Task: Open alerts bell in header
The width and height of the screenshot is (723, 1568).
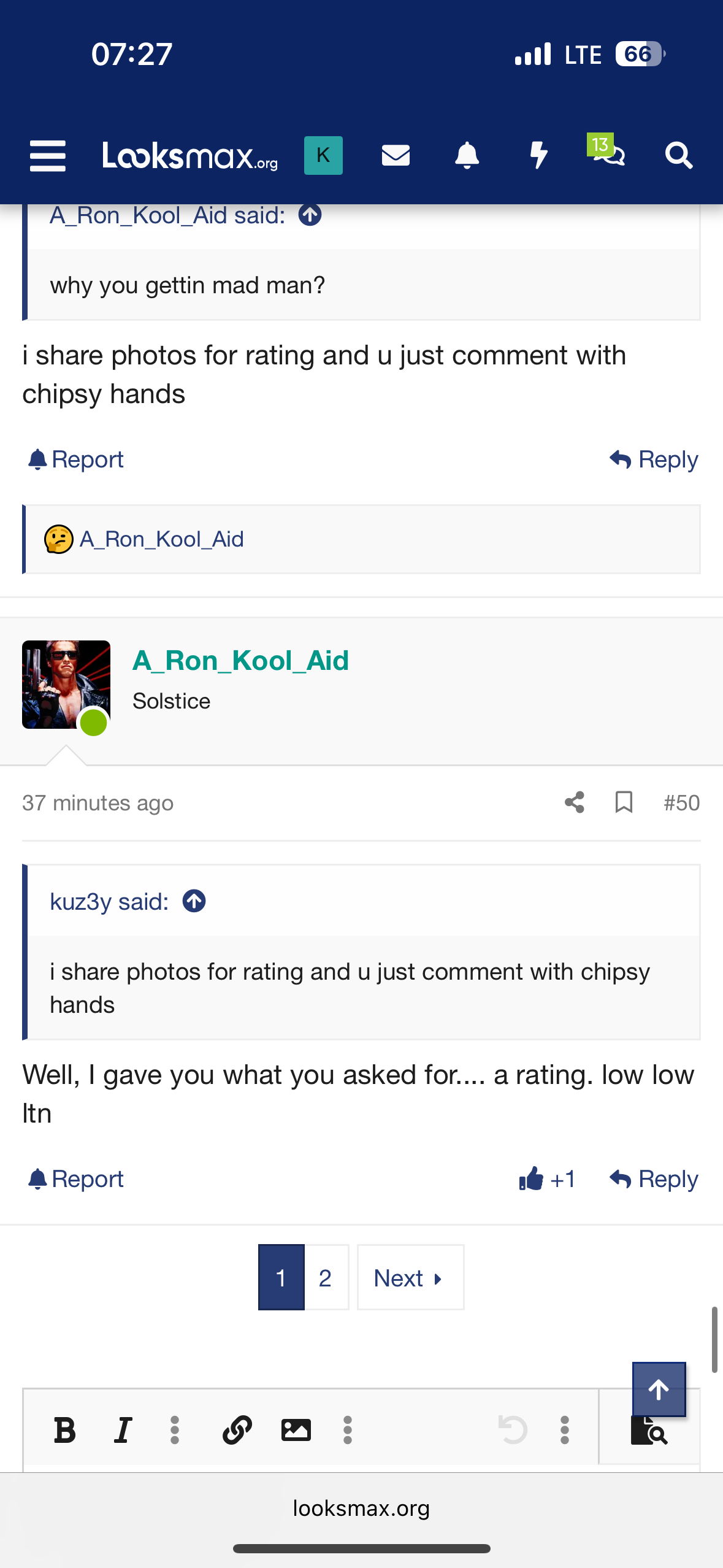Action: coord(467,155)
